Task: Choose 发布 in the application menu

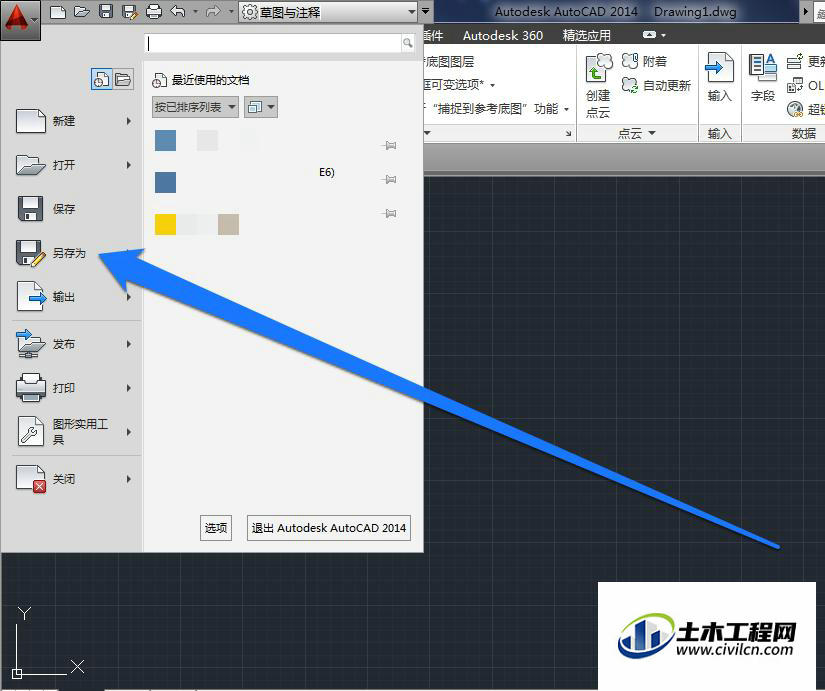Action: coord(74,344)
